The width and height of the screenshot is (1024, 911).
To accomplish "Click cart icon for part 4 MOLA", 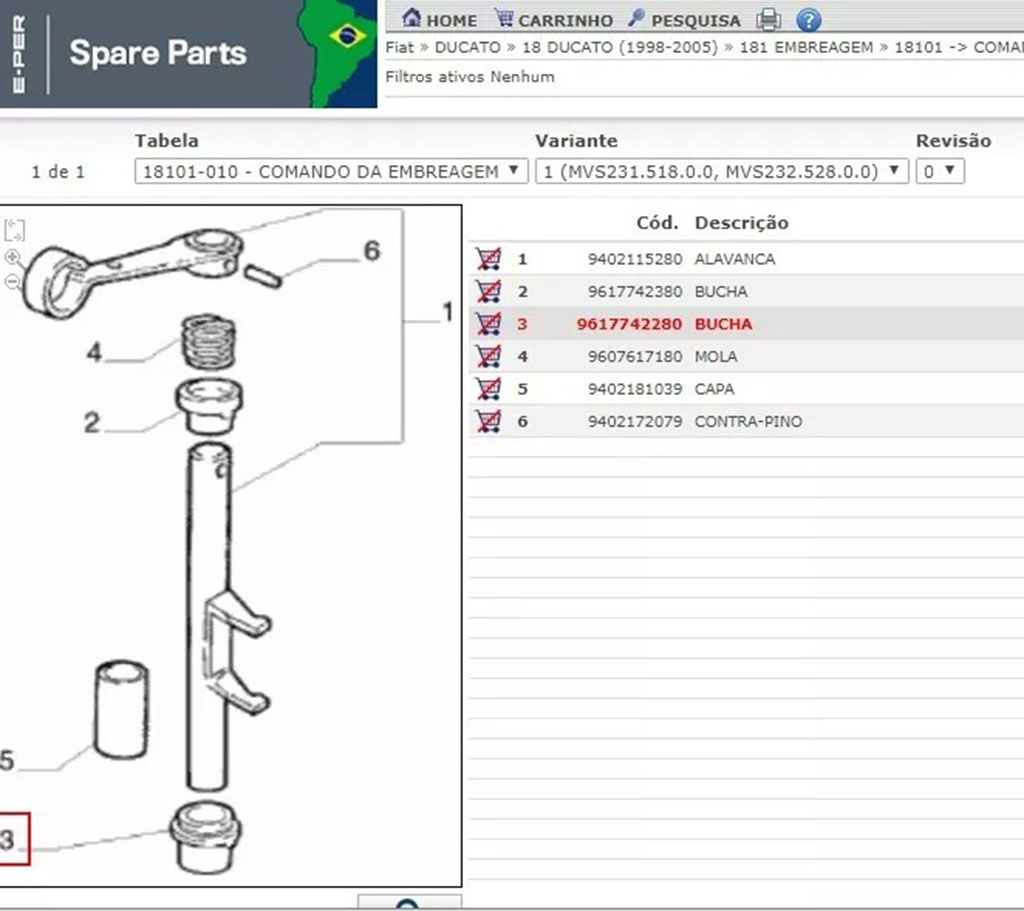I will (488, 356).
